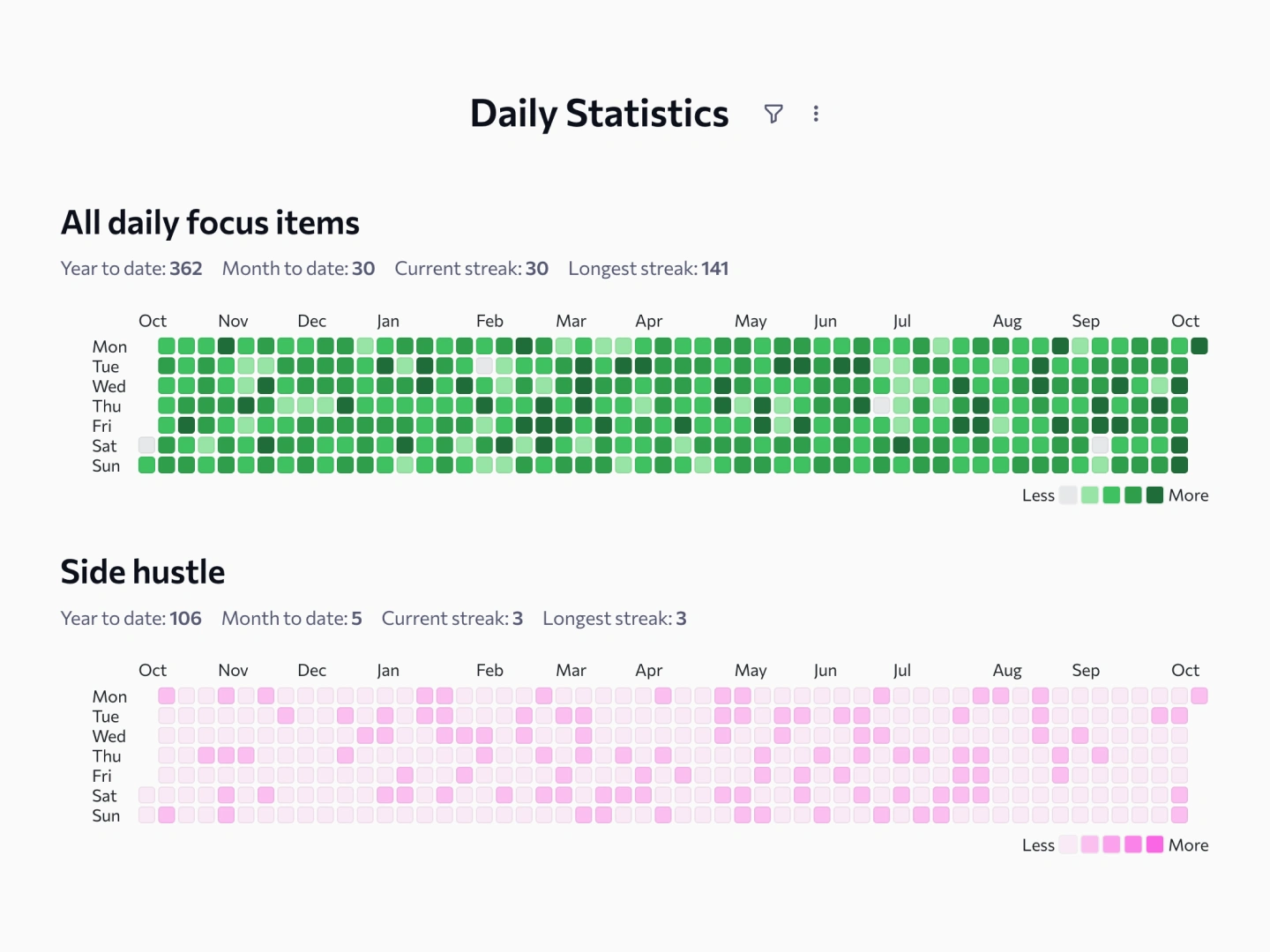Click the gray Saturday cell starting the green heatmap
1270x952 pixels.
[146, 445]
